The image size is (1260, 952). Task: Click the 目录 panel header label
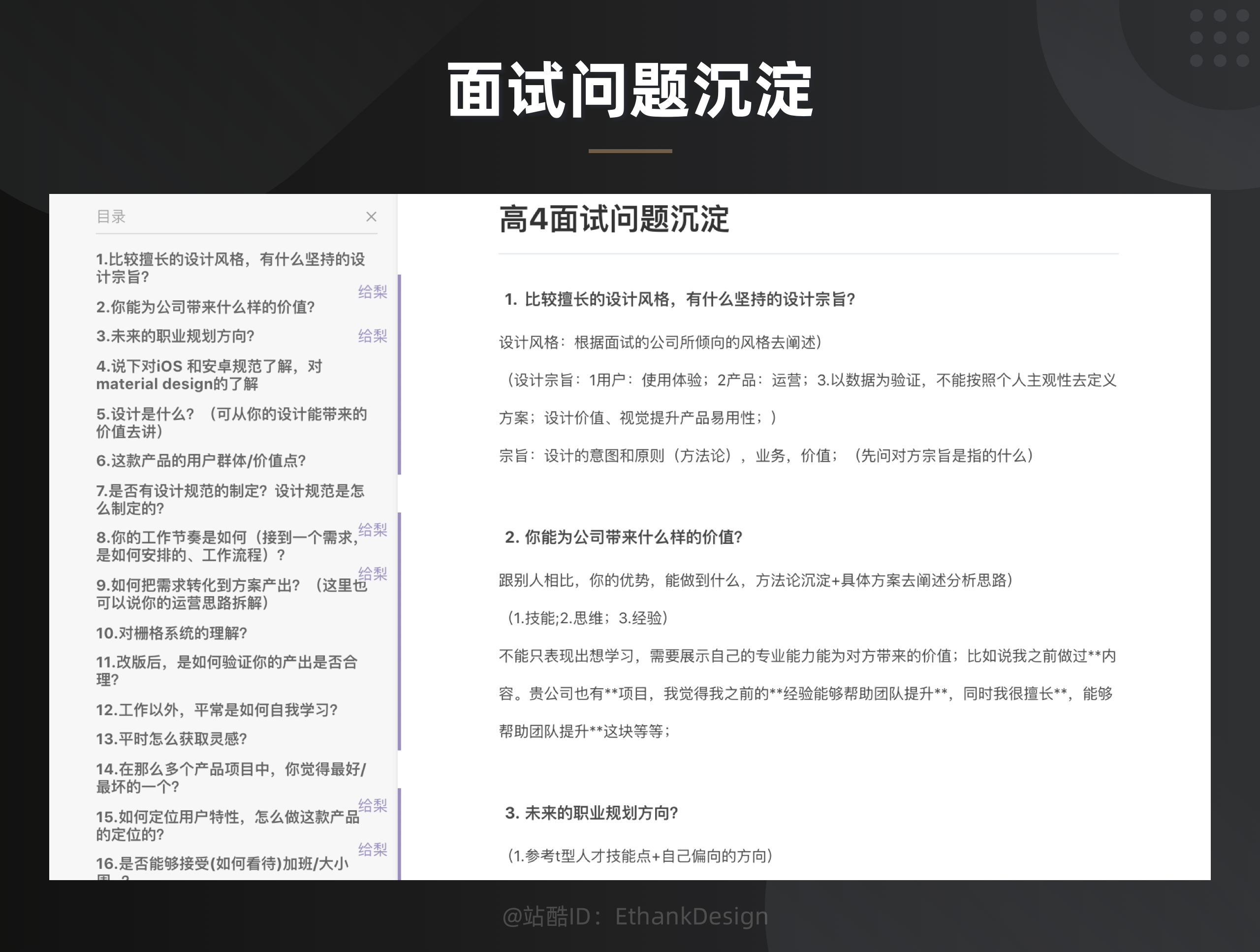111,217
